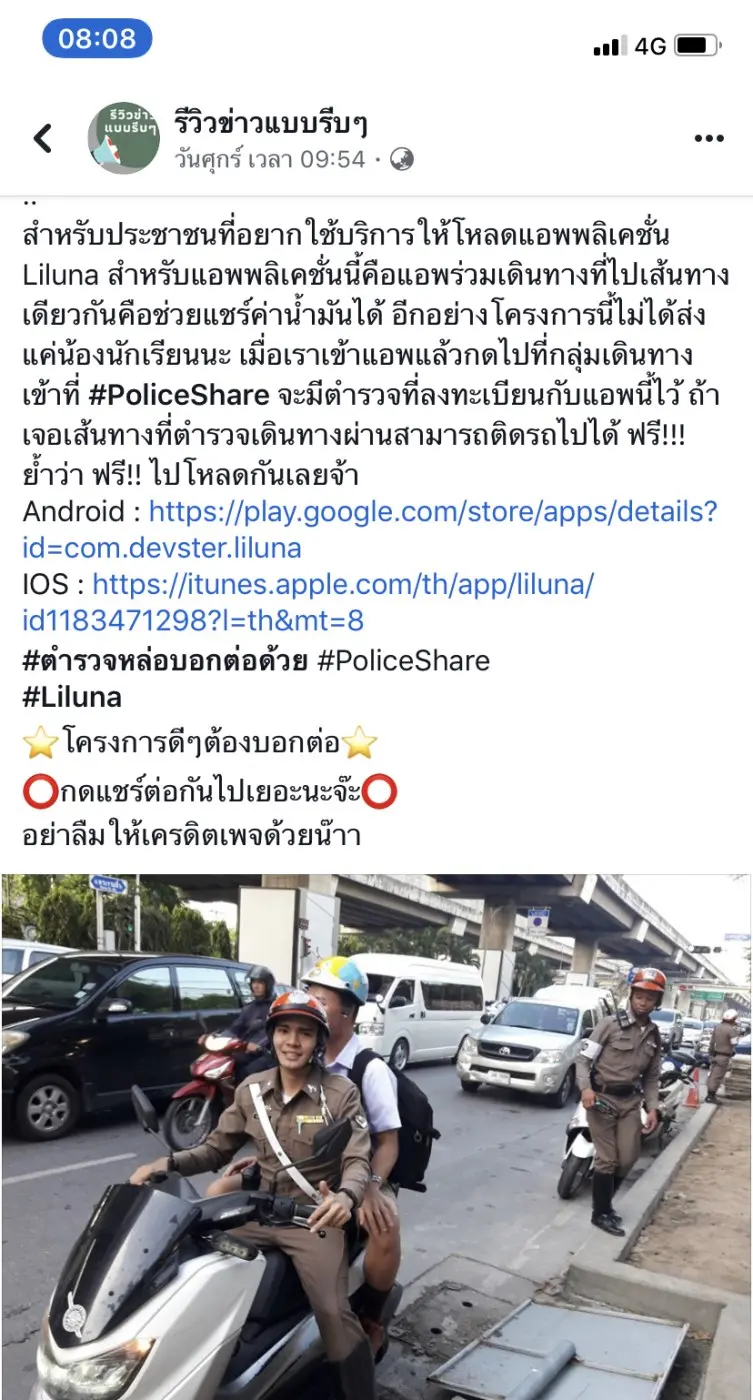Tap the #Liluna hashtag
This screenshot has width=753, height=1400.
[x=72, y=697]
